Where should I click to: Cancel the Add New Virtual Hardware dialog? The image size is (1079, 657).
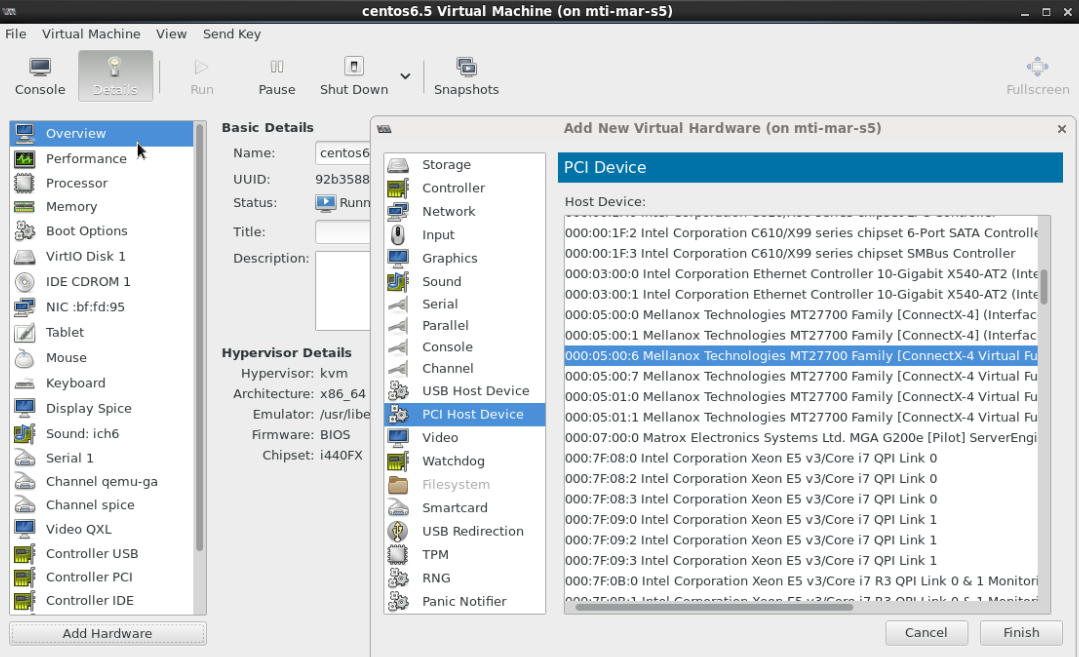(926, 632)
